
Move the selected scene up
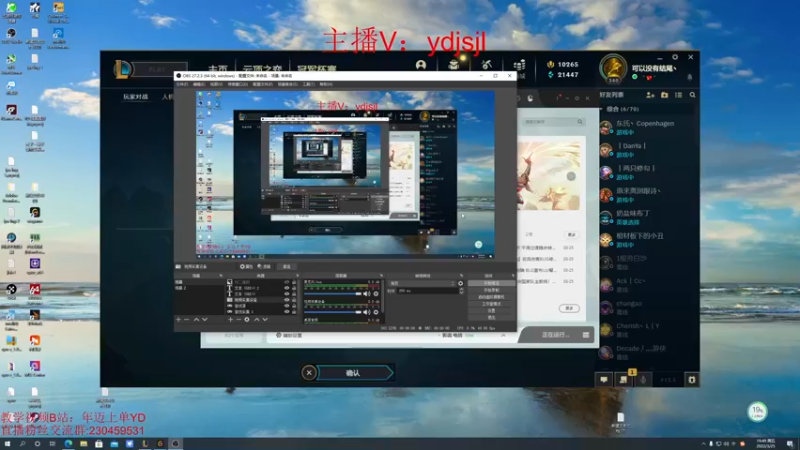point(196,319)
